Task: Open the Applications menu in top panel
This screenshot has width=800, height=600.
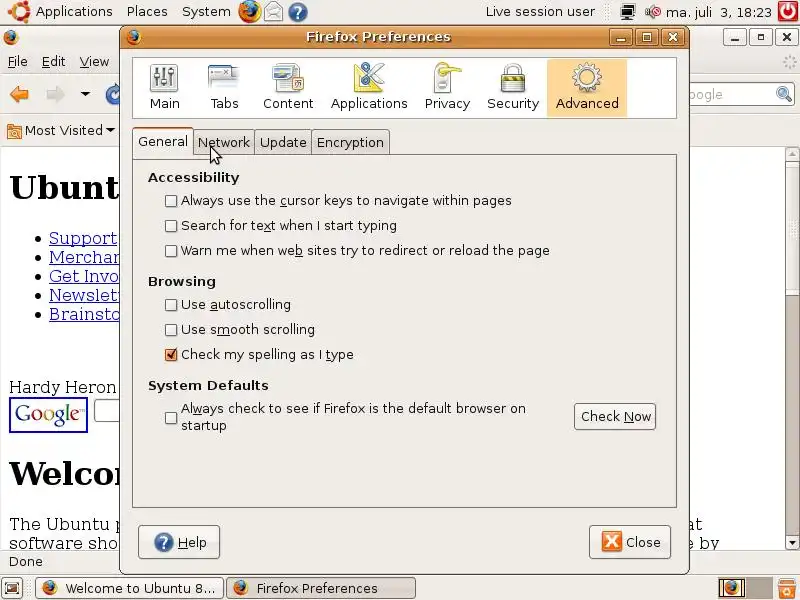Action: (74, 11)
